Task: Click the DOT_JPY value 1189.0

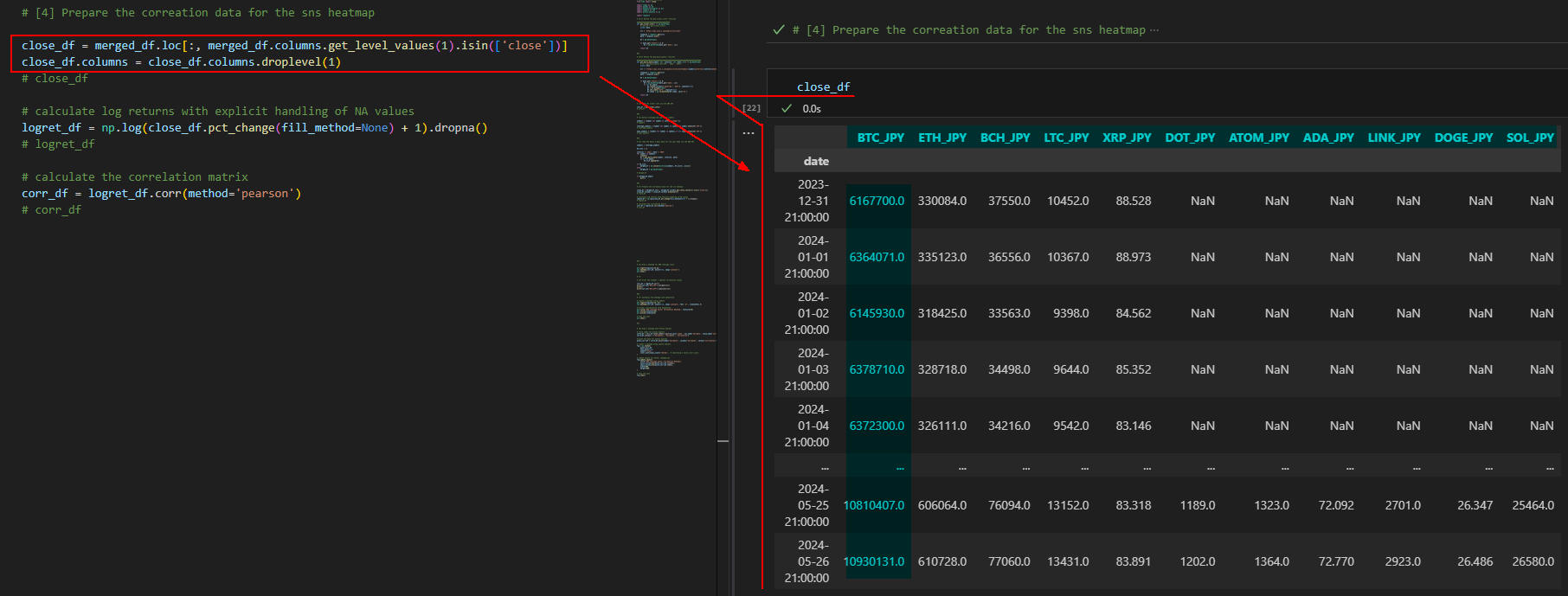Action: [1198, 505]
